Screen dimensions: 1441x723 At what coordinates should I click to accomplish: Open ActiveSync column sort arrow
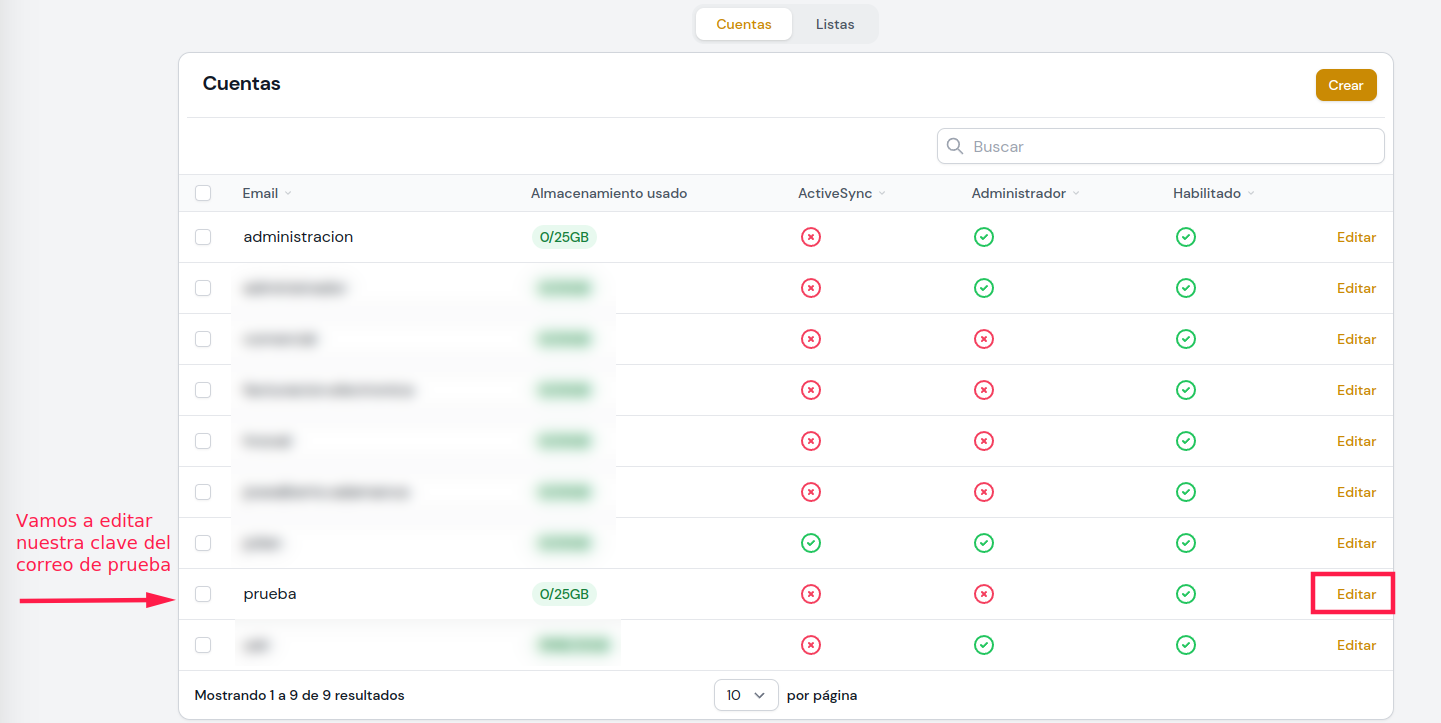(883, 194)
